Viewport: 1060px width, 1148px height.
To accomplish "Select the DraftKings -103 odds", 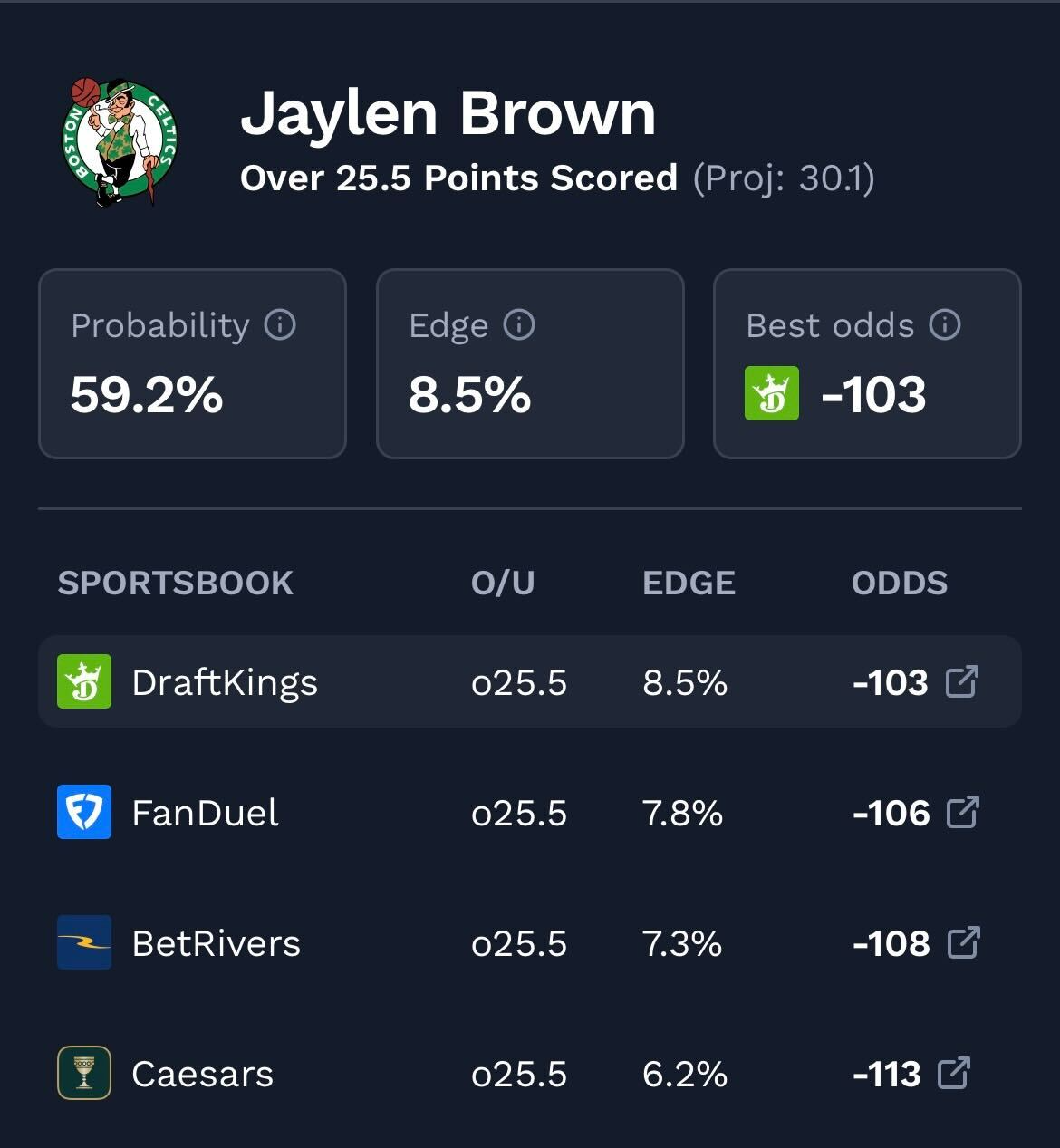I will 891,682.
